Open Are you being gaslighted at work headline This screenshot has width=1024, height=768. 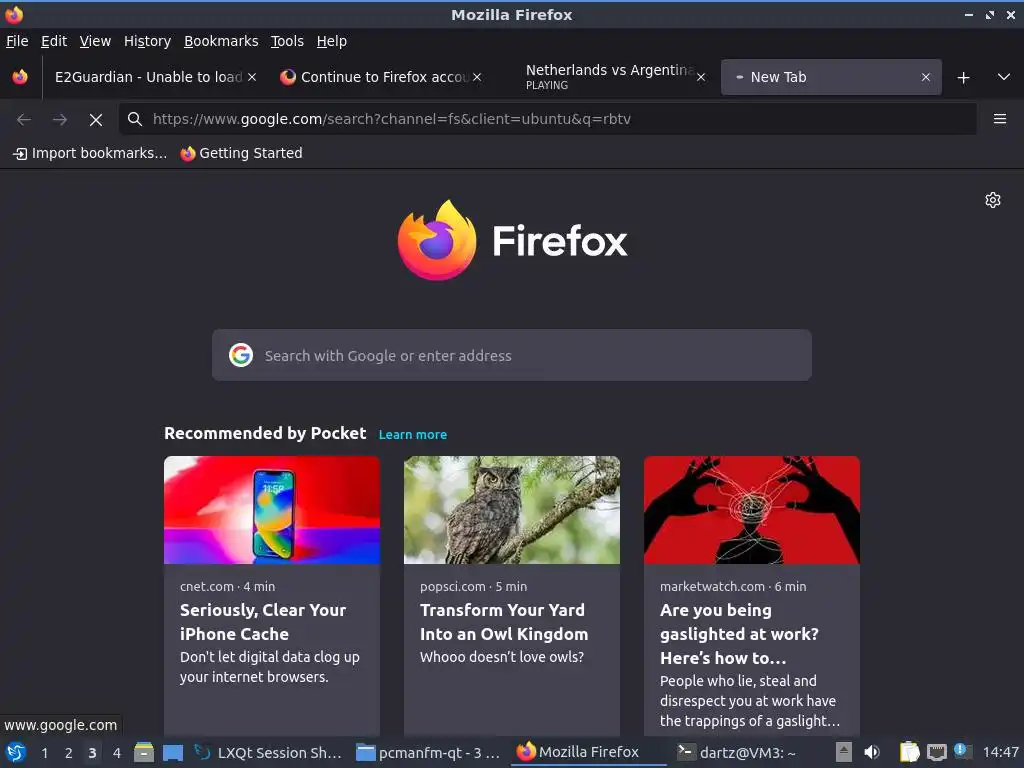pos(739,634)
